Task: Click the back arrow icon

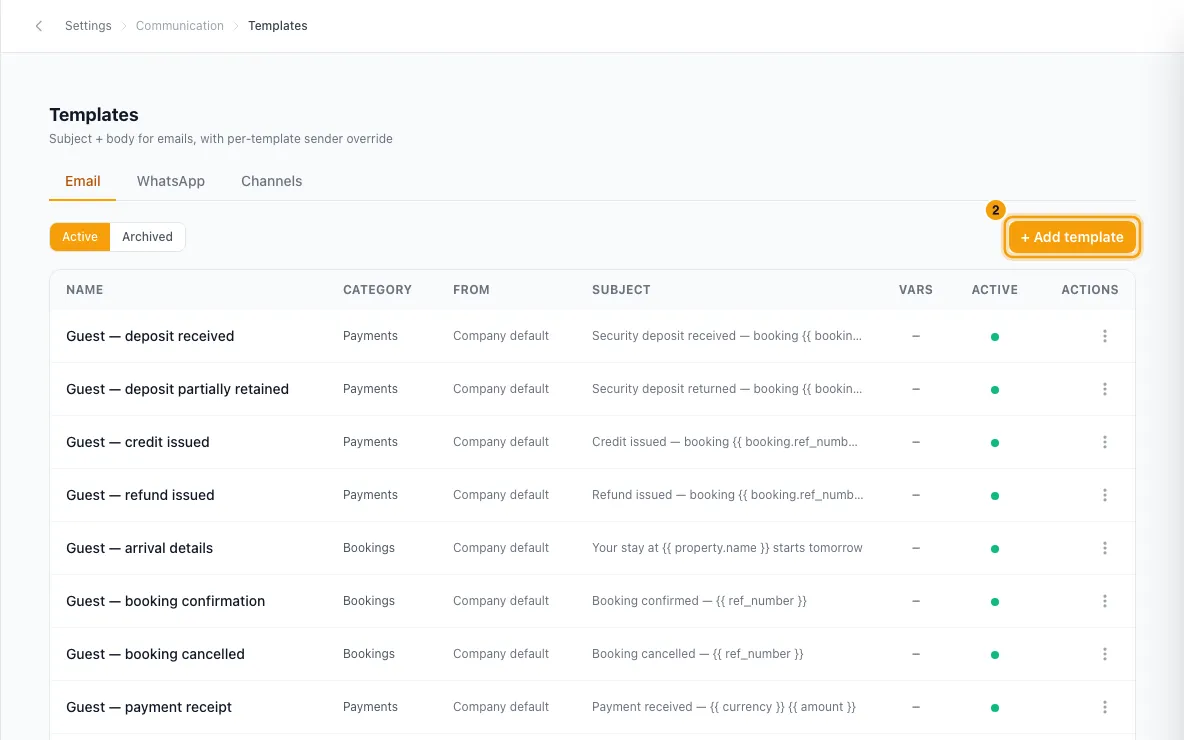Action: coord(39,26)
